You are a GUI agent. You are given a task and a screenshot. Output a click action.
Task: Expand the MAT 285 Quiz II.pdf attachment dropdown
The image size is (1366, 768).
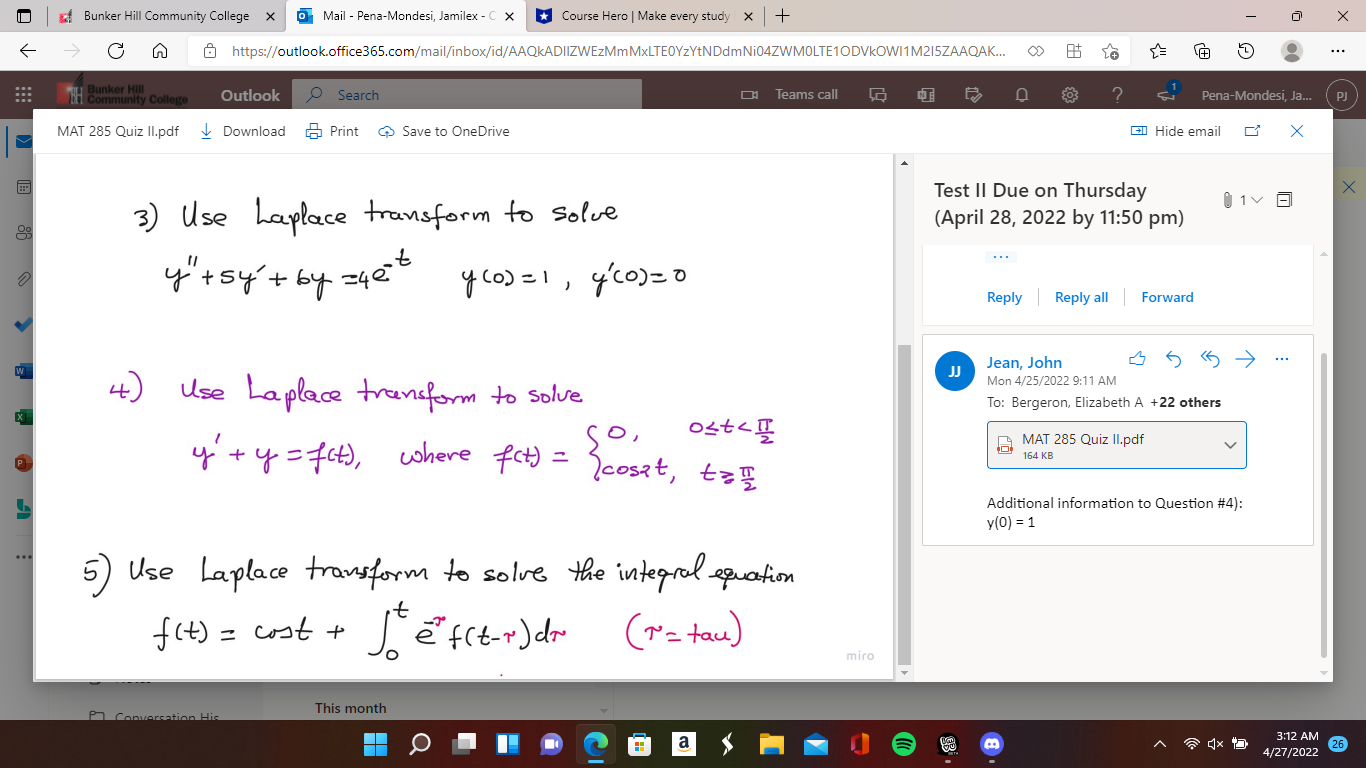tap(1229, 445)
